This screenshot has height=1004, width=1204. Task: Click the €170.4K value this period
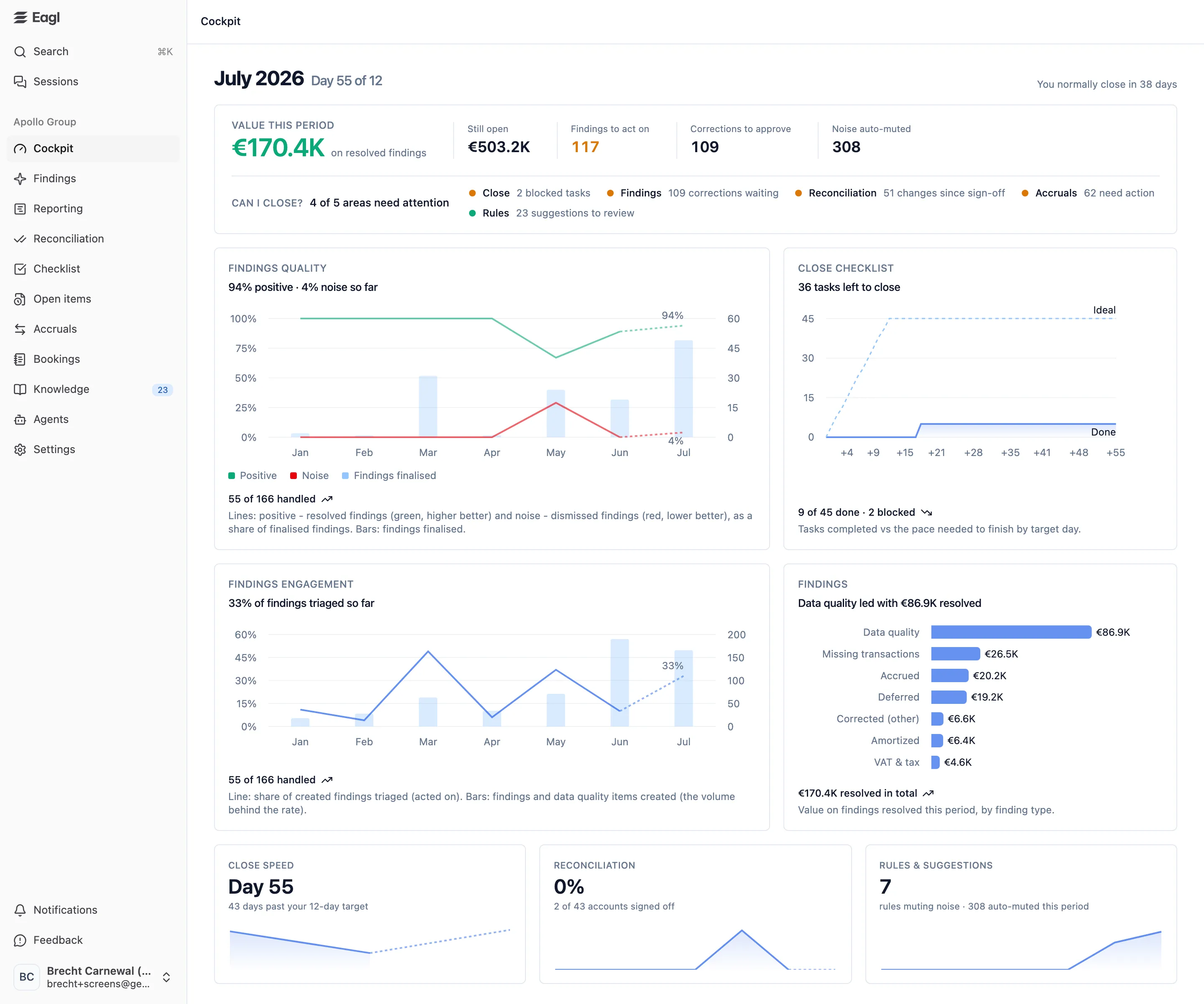pos(278,148)
